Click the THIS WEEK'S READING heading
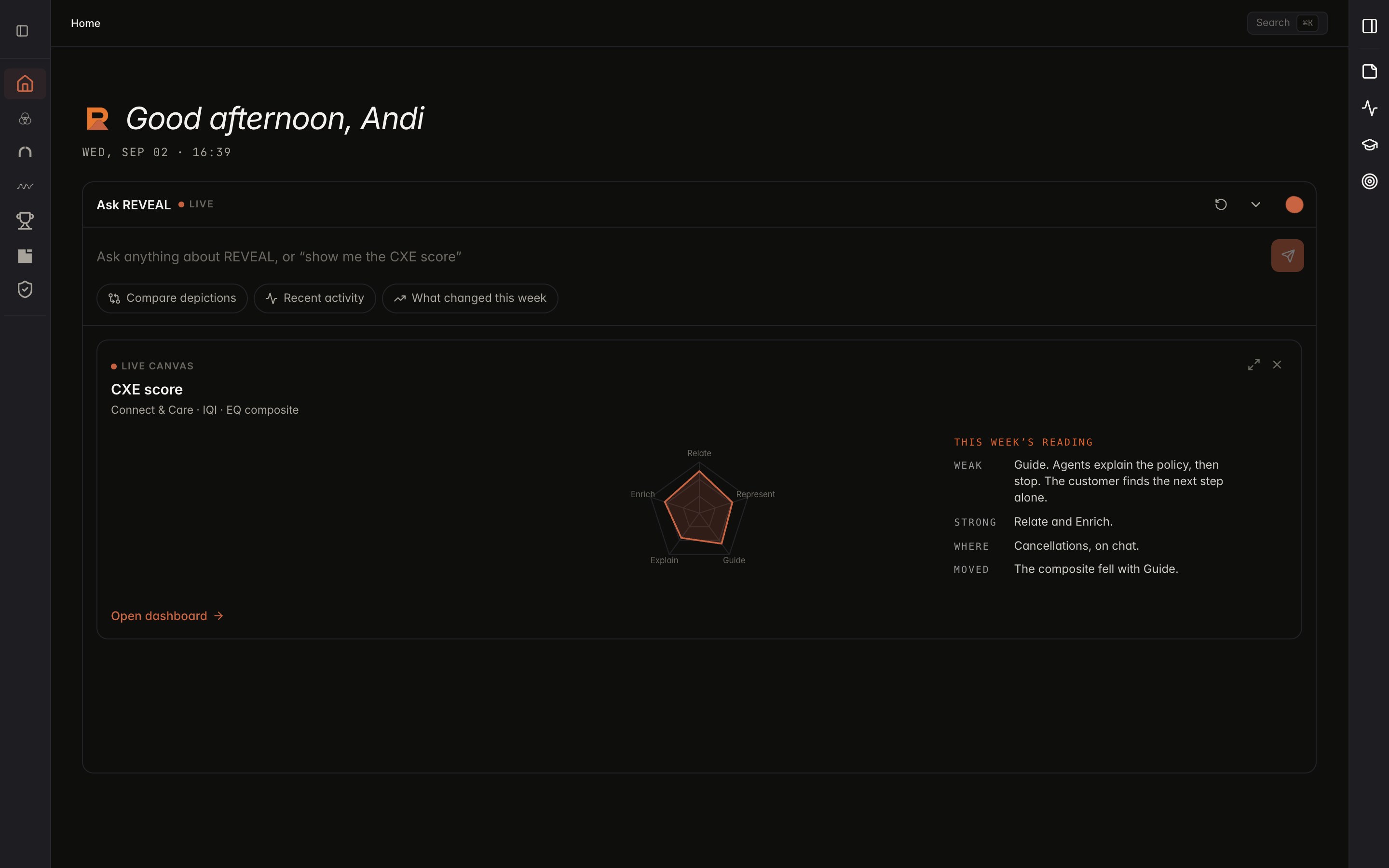 (x=1023, y=442)
